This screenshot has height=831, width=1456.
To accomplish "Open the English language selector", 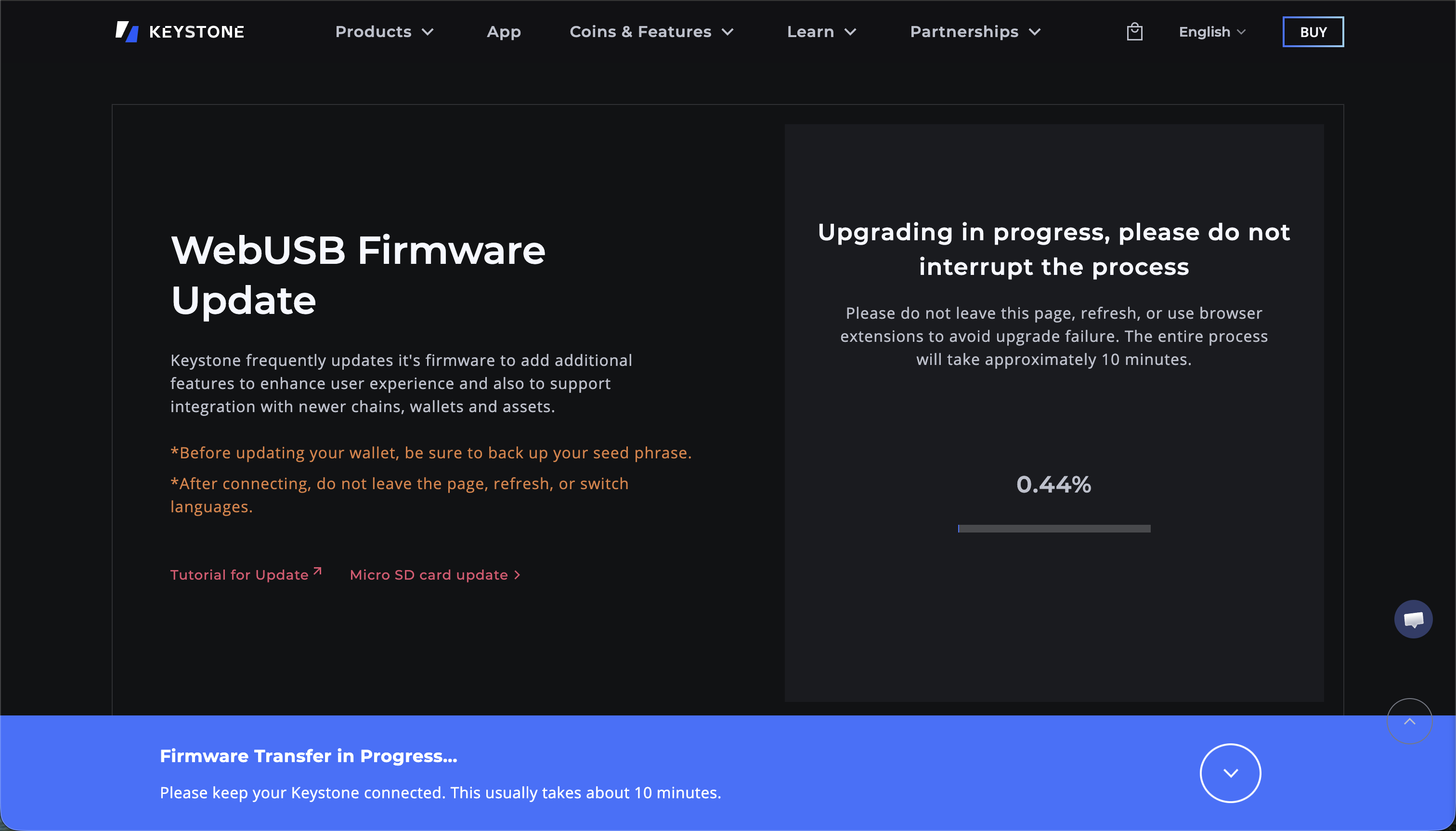I will tap(1212, 32).
